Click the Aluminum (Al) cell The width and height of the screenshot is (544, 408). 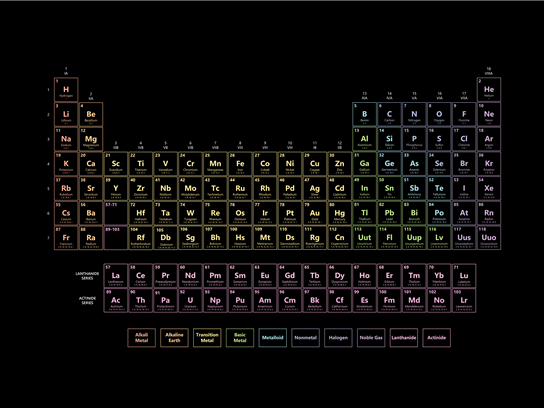[x=364, y=139]
